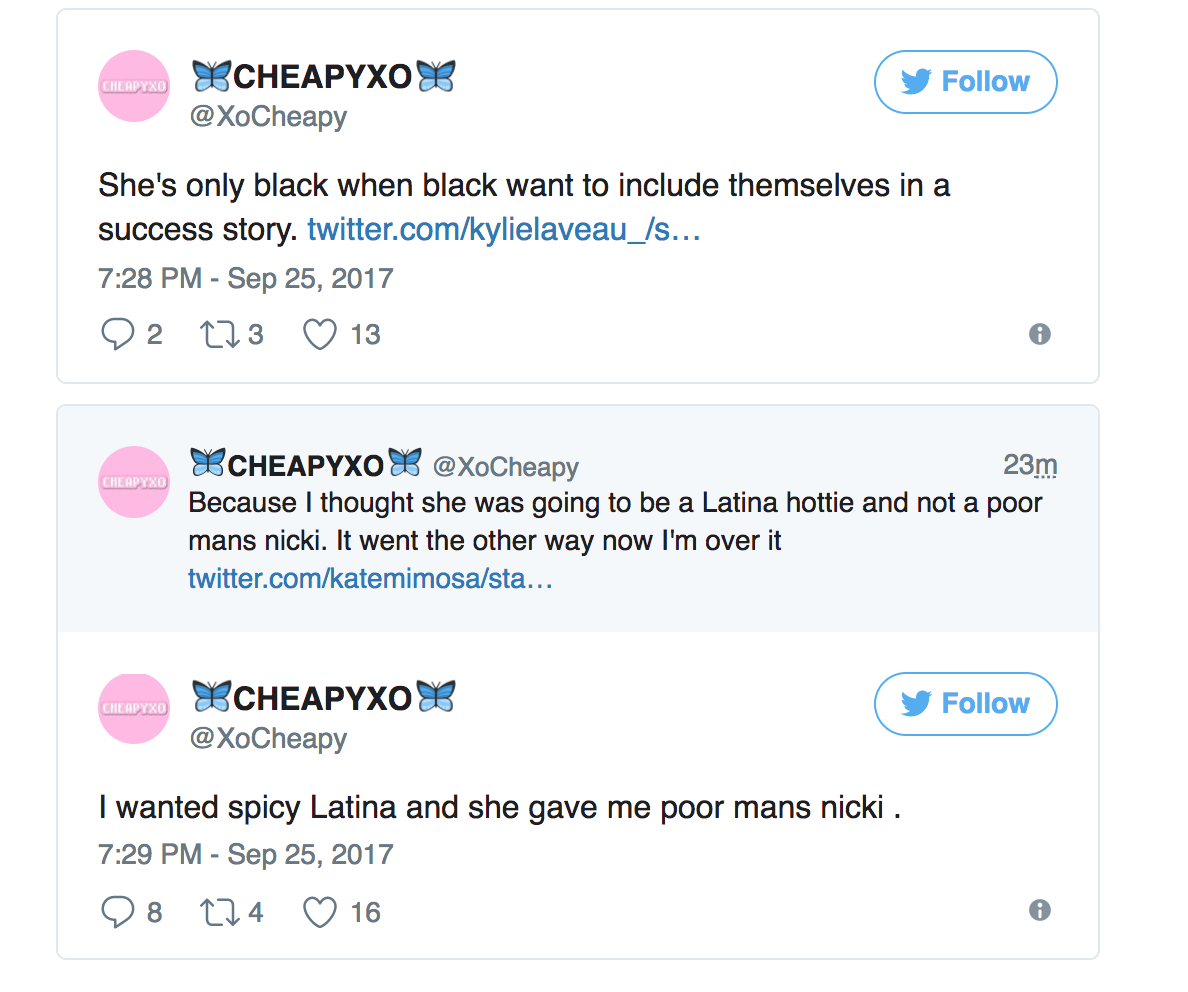Follow CHEAPYXO from the top tweet
Image resolution: width=1188 pixels, height=992 pixels.
(965, 82)
